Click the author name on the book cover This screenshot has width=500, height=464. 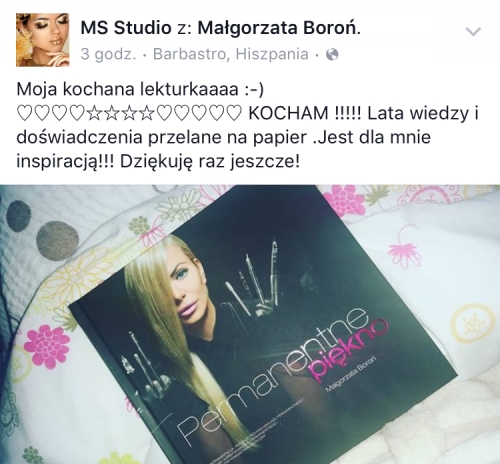point(352,374)
